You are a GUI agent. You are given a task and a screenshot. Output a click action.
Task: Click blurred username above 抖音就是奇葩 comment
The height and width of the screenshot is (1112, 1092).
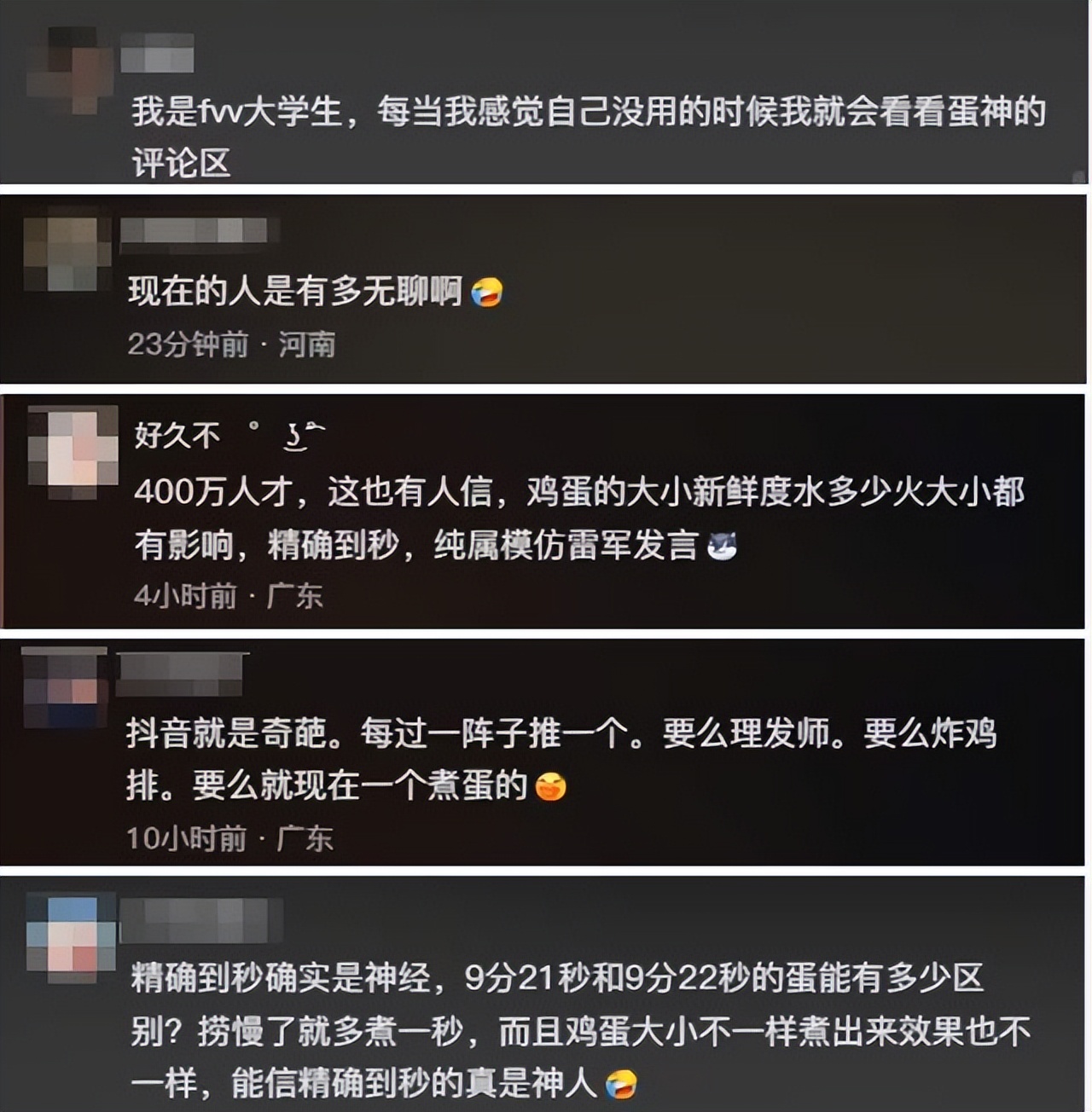[180, 675]
